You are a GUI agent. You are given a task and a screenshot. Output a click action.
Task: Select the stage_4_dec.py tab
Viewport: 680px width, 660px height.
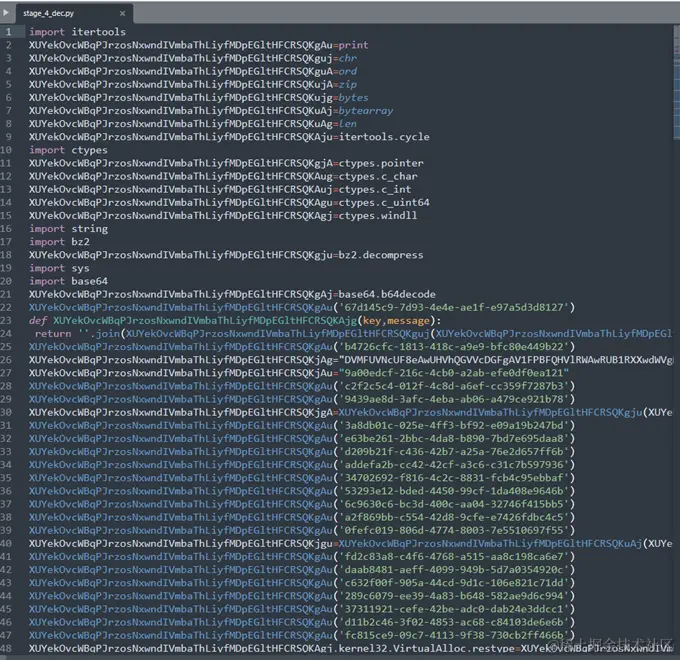point(74,13)
